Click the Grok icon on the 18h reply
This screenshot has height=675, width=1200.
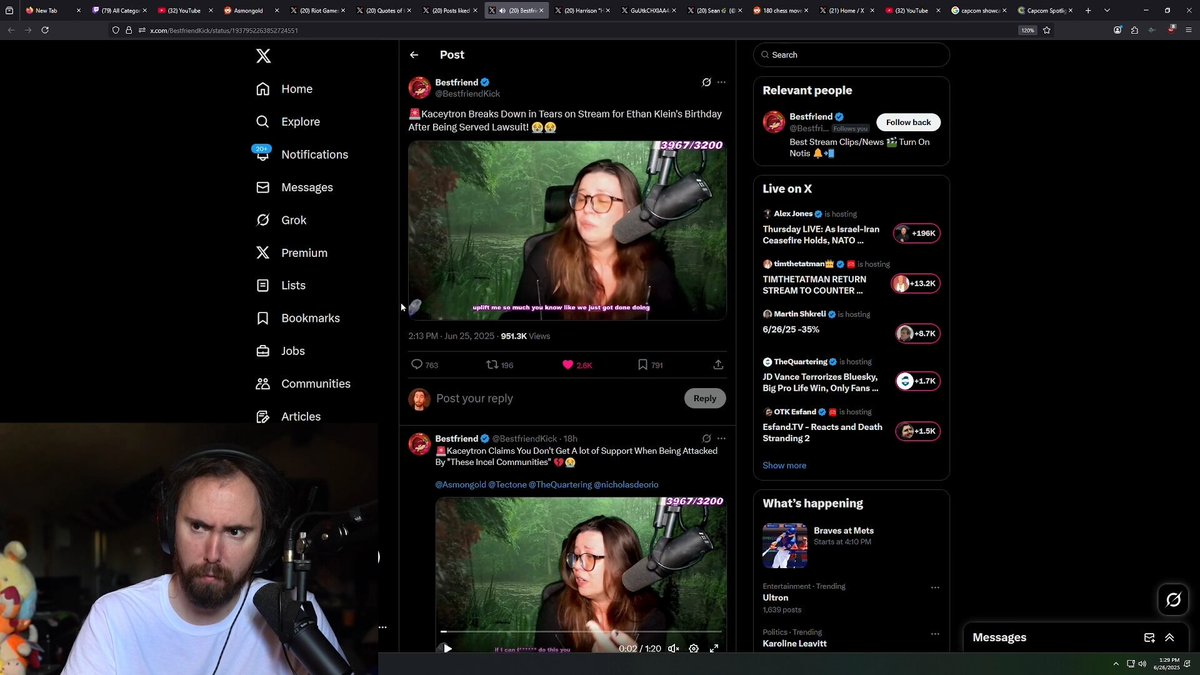click(x=706, y=438)
